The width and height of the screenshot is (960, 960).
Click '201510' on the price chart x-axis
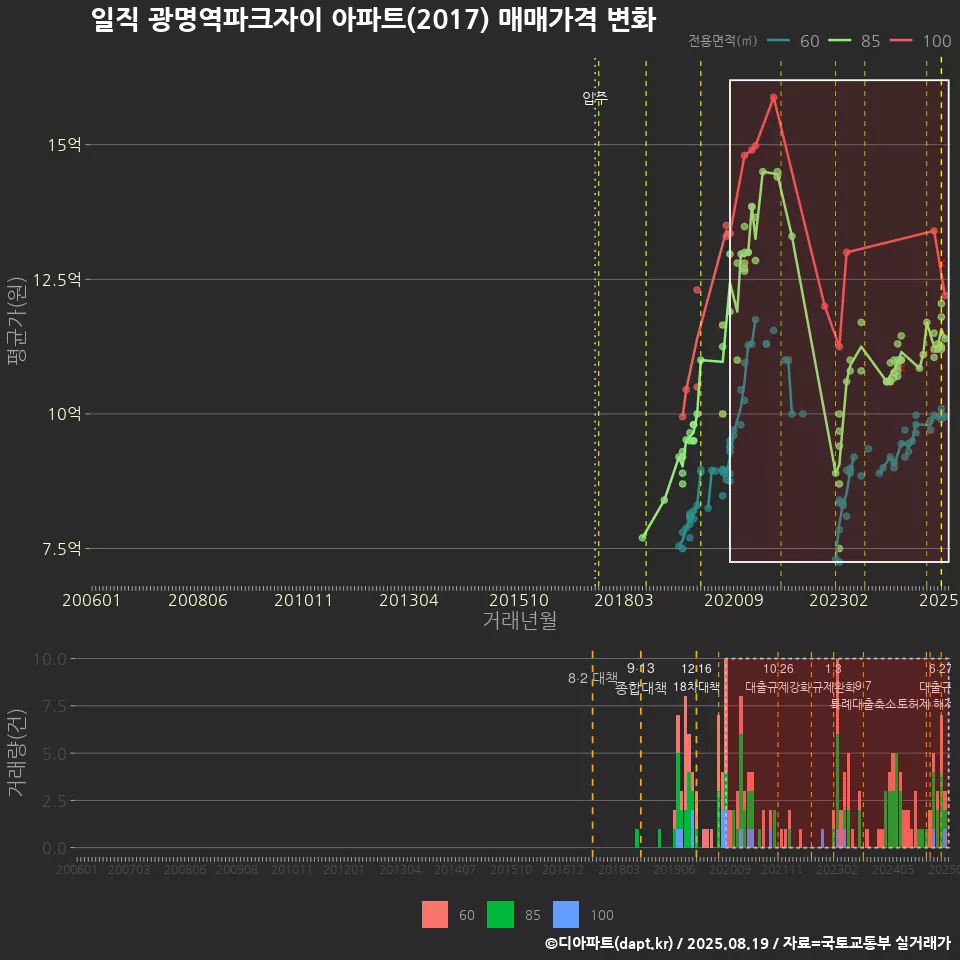point(519,600)
